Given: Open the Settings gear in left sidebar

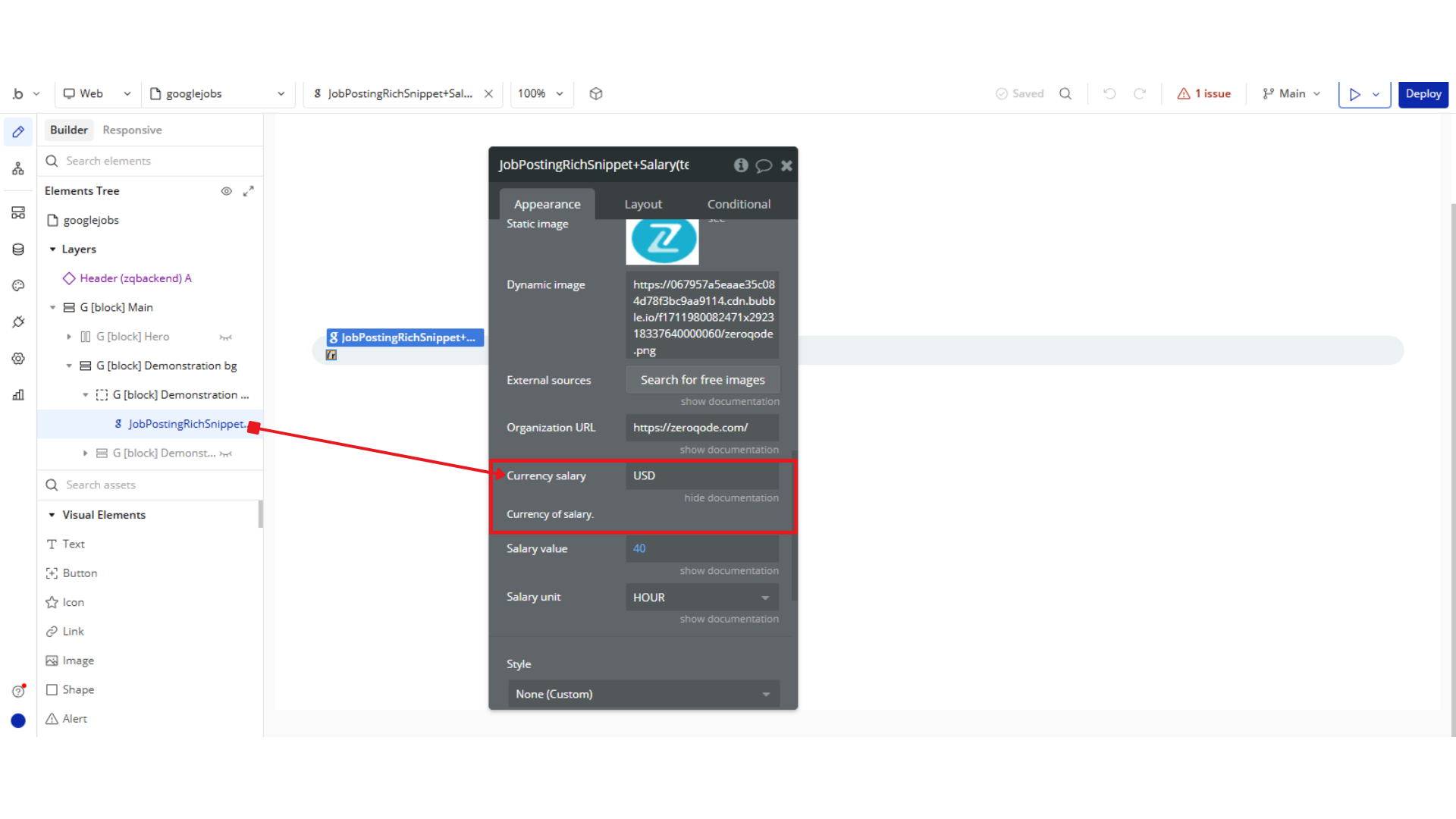Looking at the screenshot, I should 18,359.
